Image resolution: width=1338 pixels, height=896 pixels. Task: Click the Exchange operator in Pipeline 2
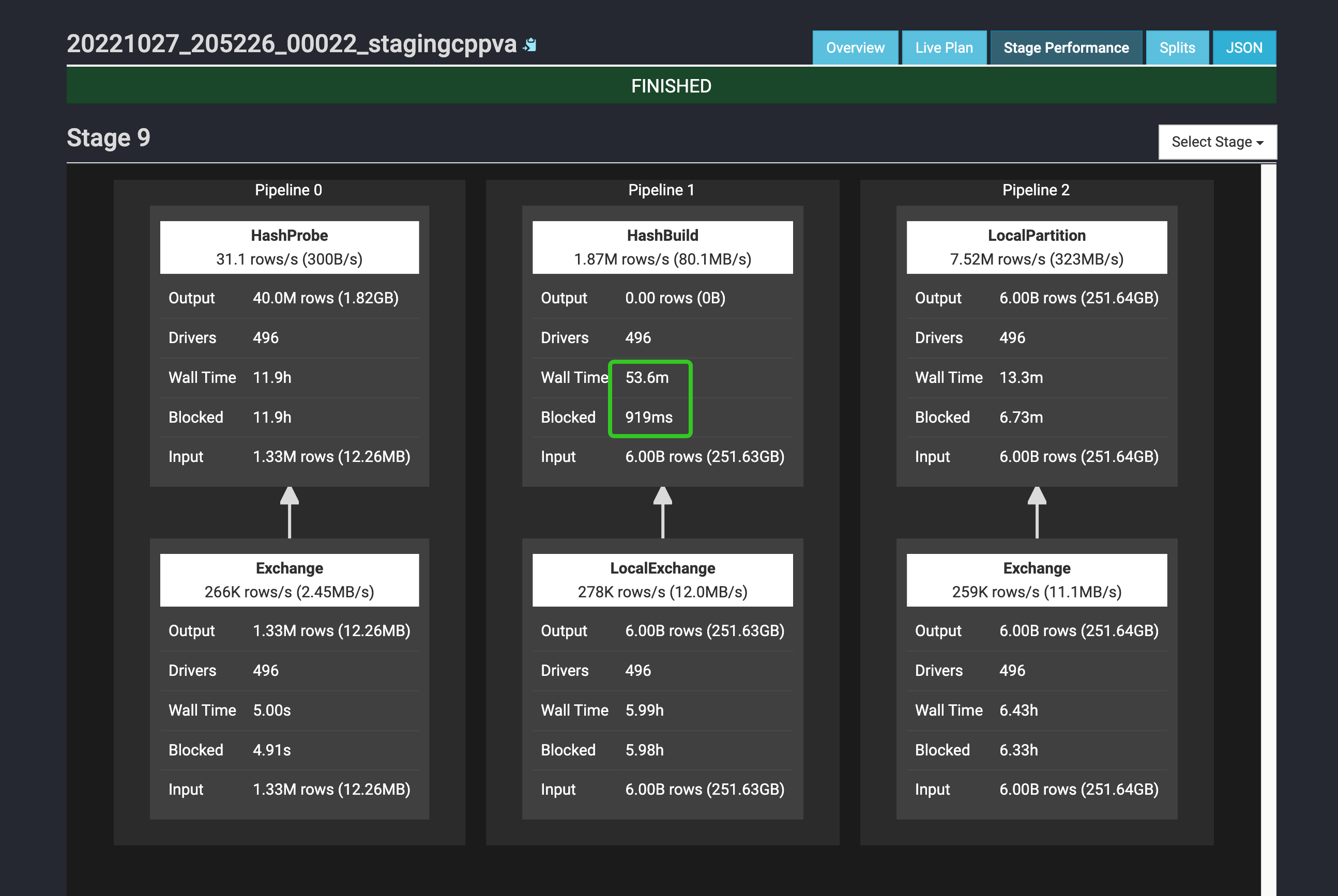[1037, 579]
